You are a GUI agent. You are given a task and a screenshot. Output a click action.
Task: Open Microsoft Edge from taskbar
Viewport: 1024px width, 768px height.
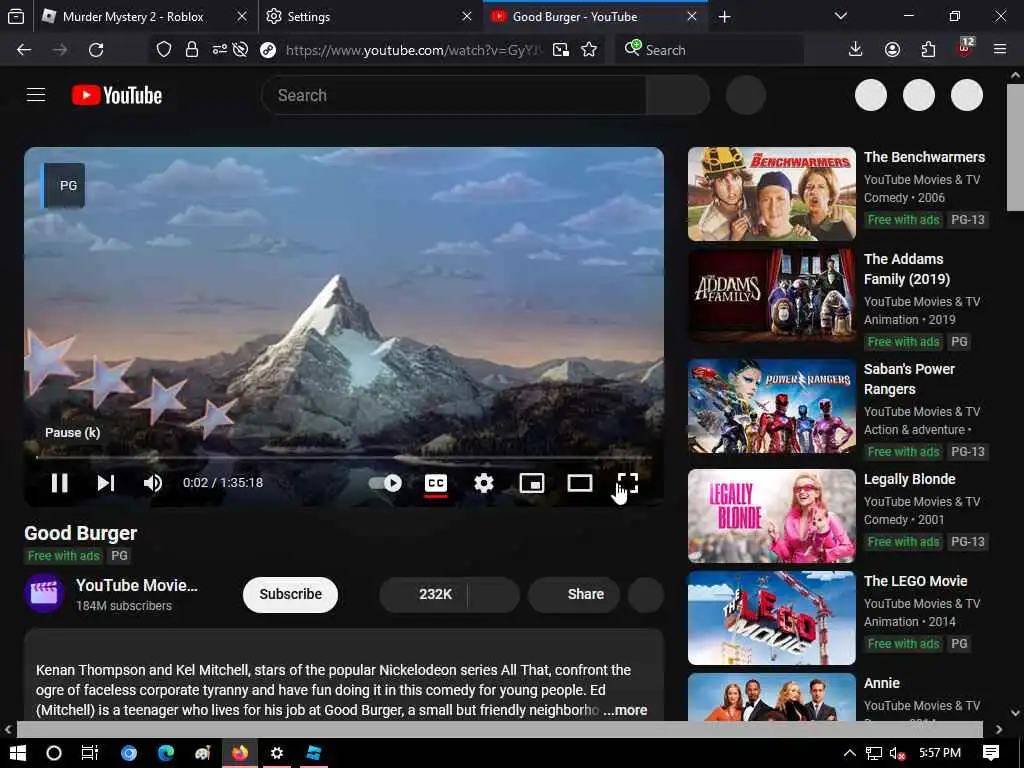click(166, 753)
